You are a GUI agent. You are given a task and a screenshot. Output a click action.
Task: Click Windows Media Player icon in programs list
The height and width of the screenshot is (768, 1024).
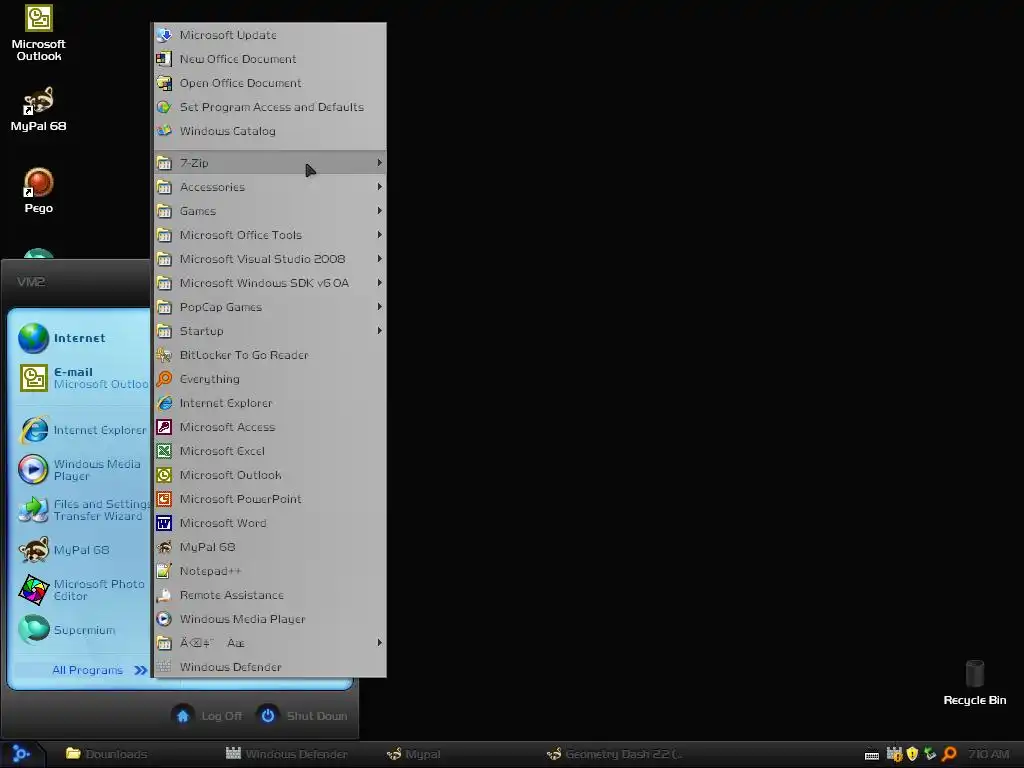[165, 619]
